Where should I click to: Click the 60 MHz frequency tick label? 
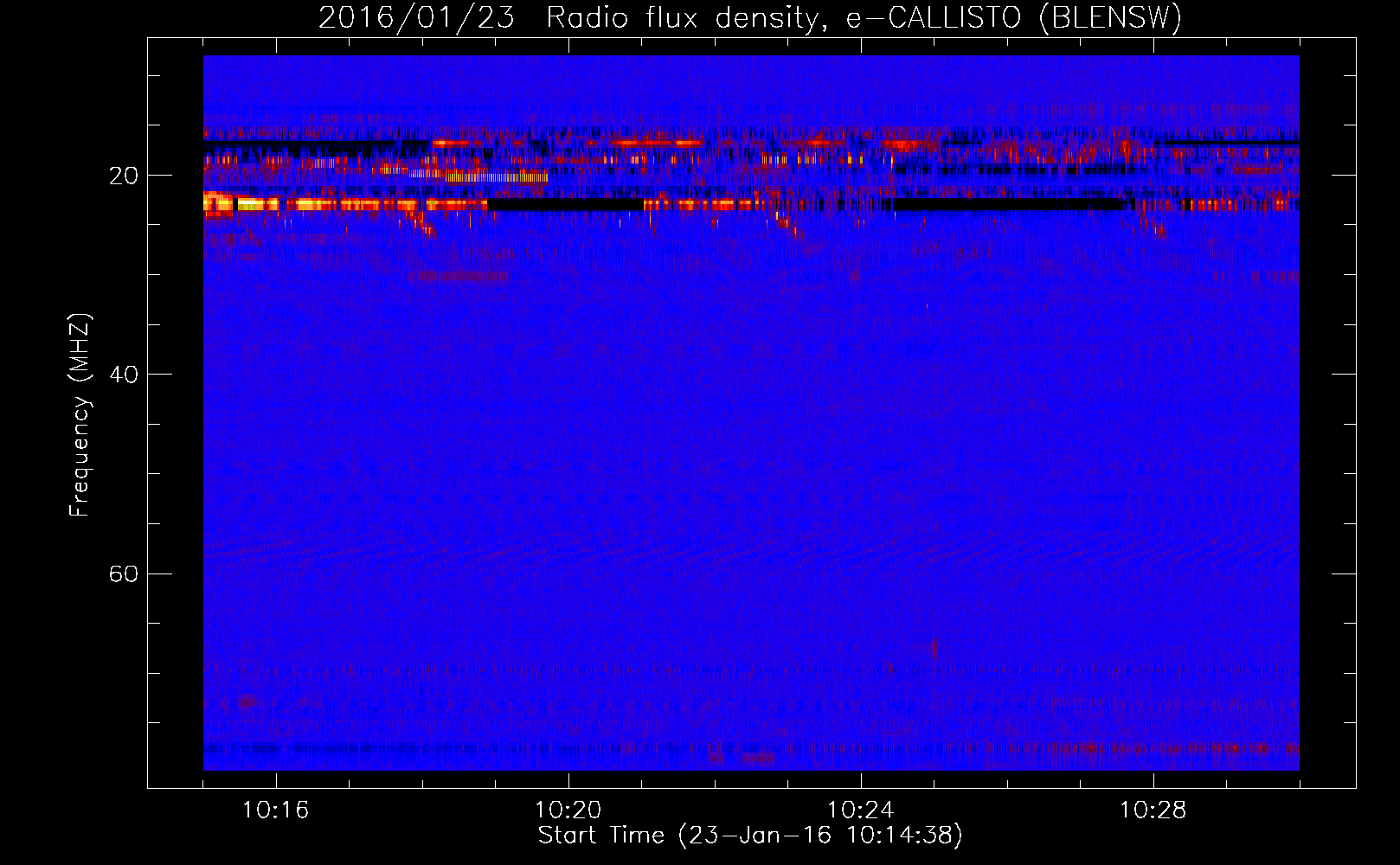[x=124, y=573]
